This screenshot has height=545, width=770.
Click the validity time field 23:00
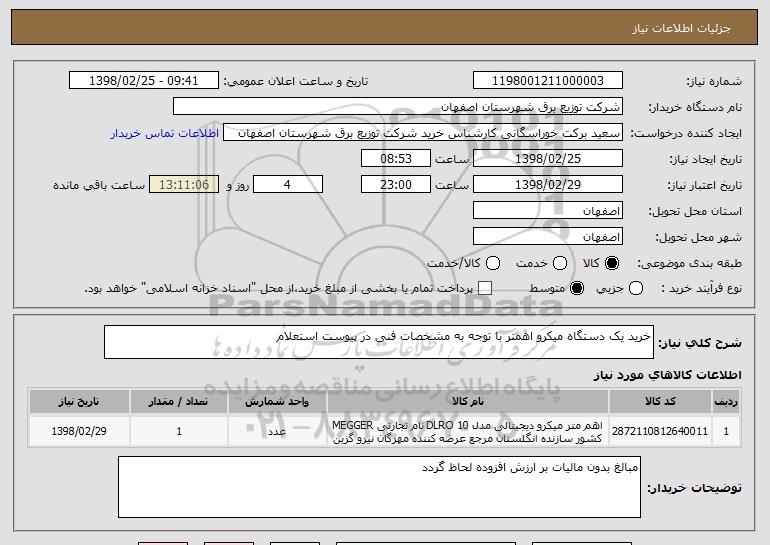pos(396,185)
